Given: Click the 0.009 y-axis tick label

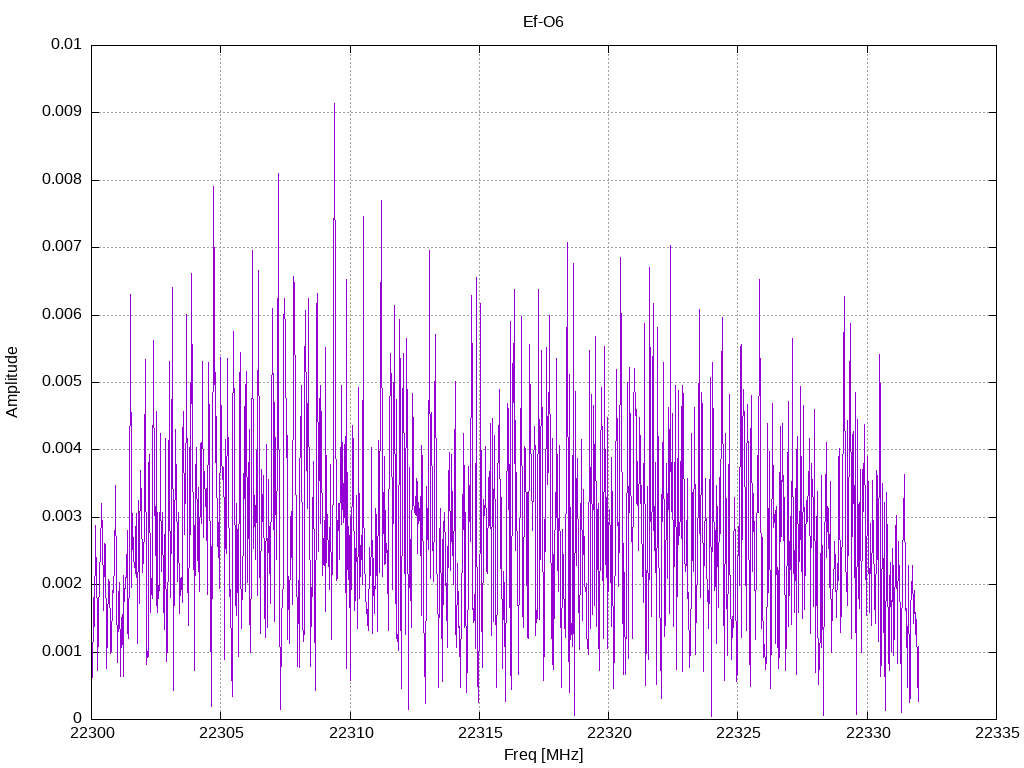Looking at the screenshot, I should (62, 112).
